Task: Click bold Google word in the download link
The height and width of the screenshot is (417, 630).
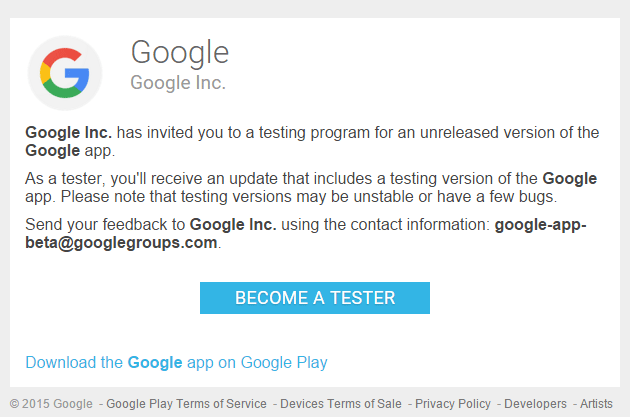Action: point(155,362)
